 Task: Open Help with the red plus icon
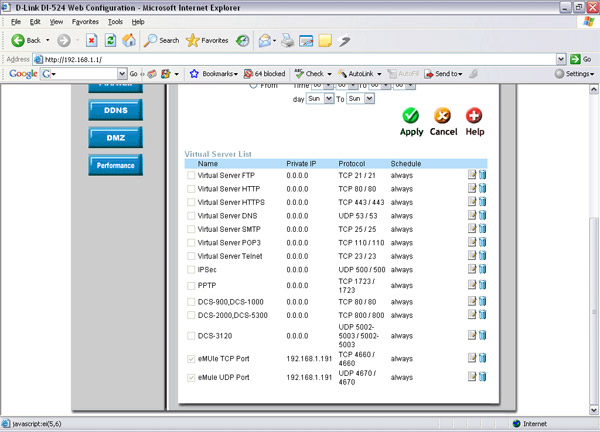click(474, 117)
